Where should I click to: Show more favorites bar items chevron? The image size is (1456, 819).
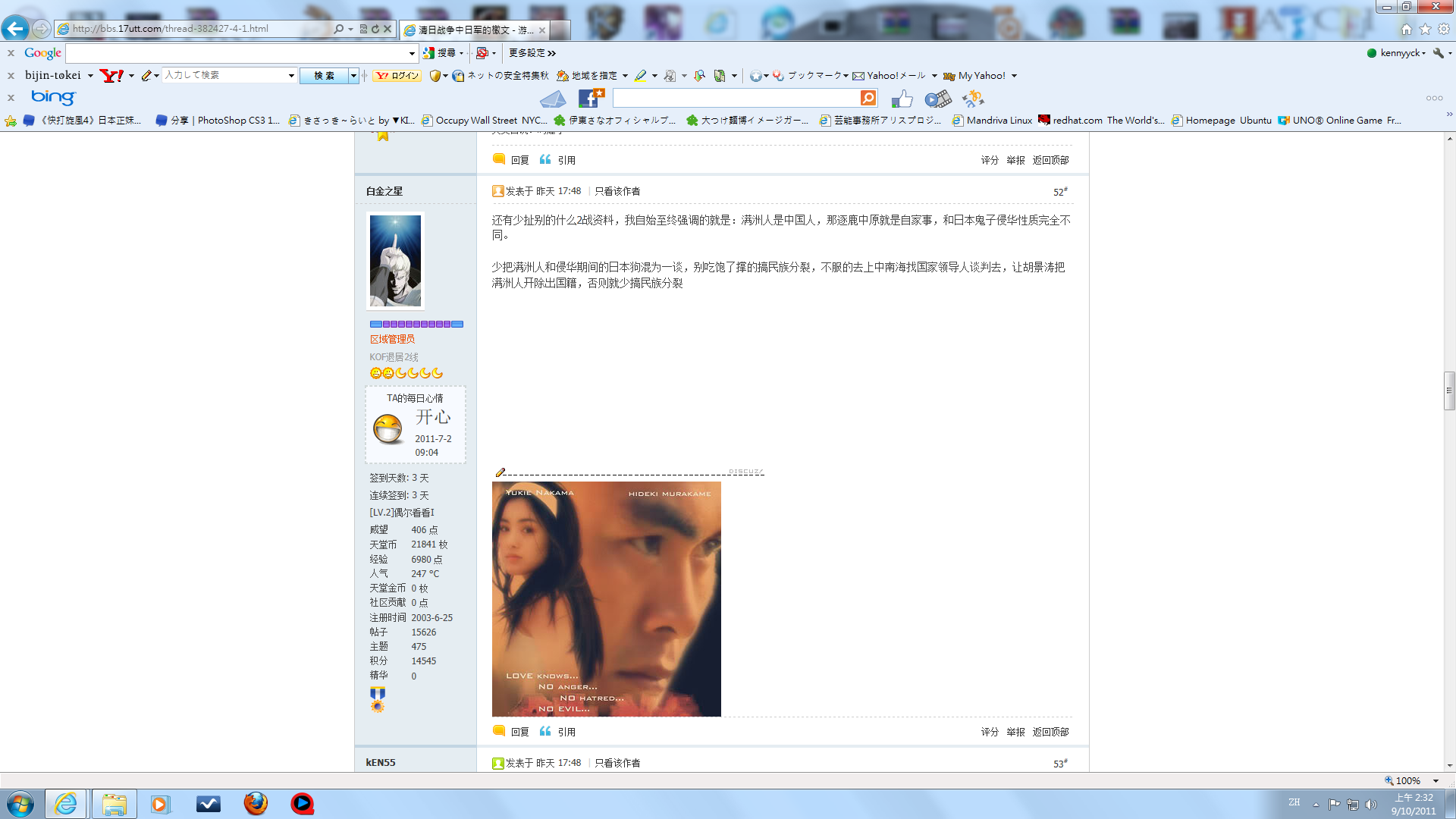pos(1449,115)
